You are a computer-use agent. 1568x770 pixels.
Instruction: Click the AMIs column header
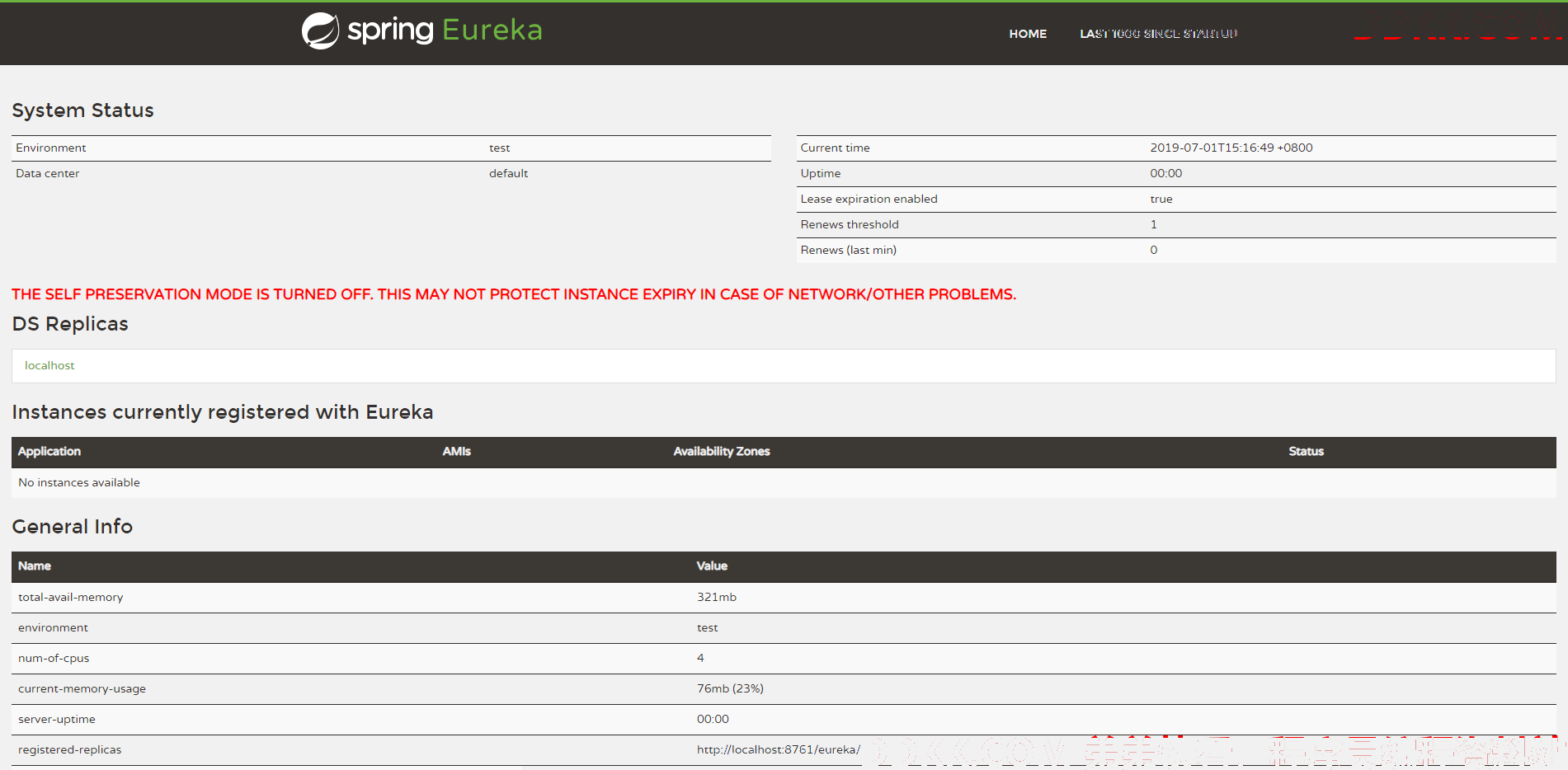[456, 451]
